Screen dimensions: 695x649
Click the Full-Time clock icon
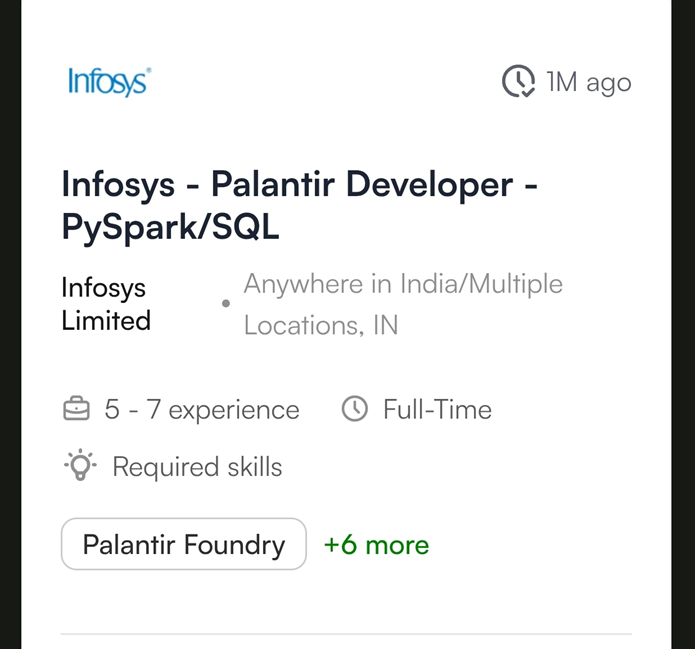coord(355,409)
